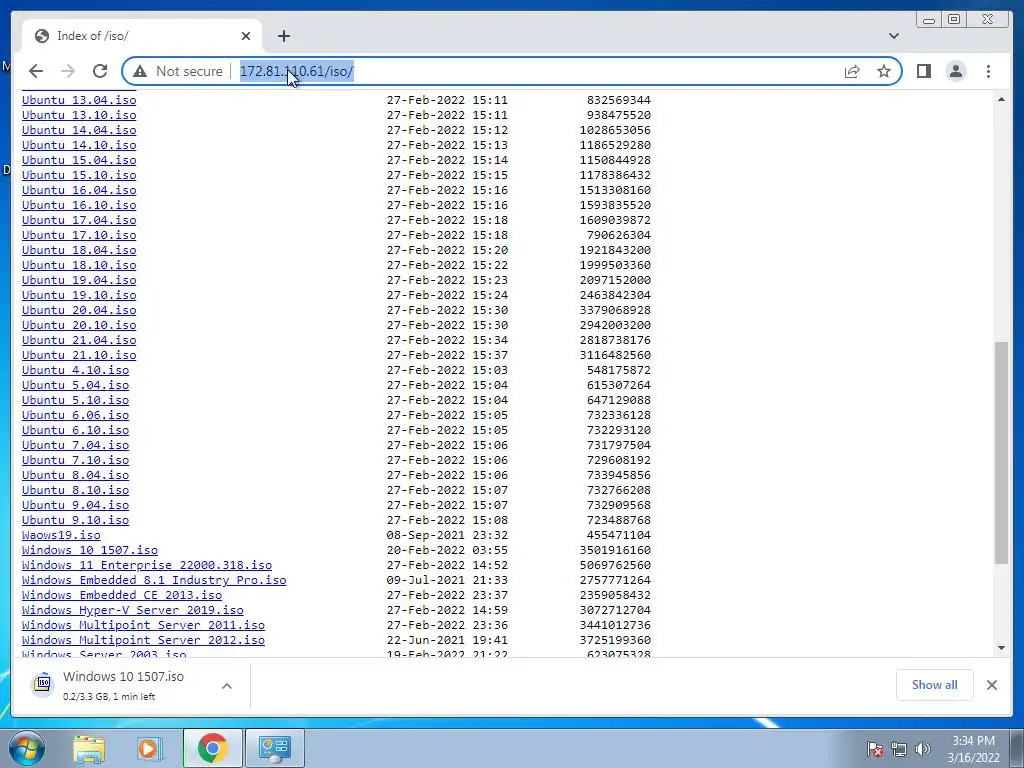This screenshot has height=768, width=1024.
Task: Download Ubuntu 16.04.iso
Action: click(x=79, y=190)
